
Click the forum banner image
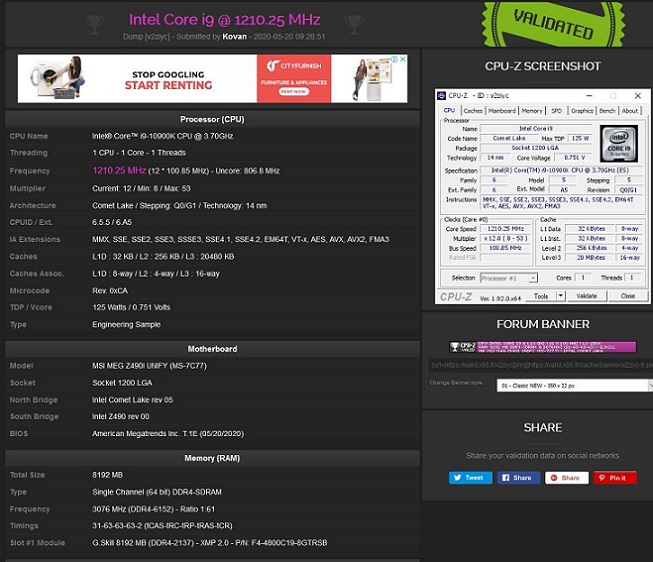pyautogui.click(x=543, y=347)
